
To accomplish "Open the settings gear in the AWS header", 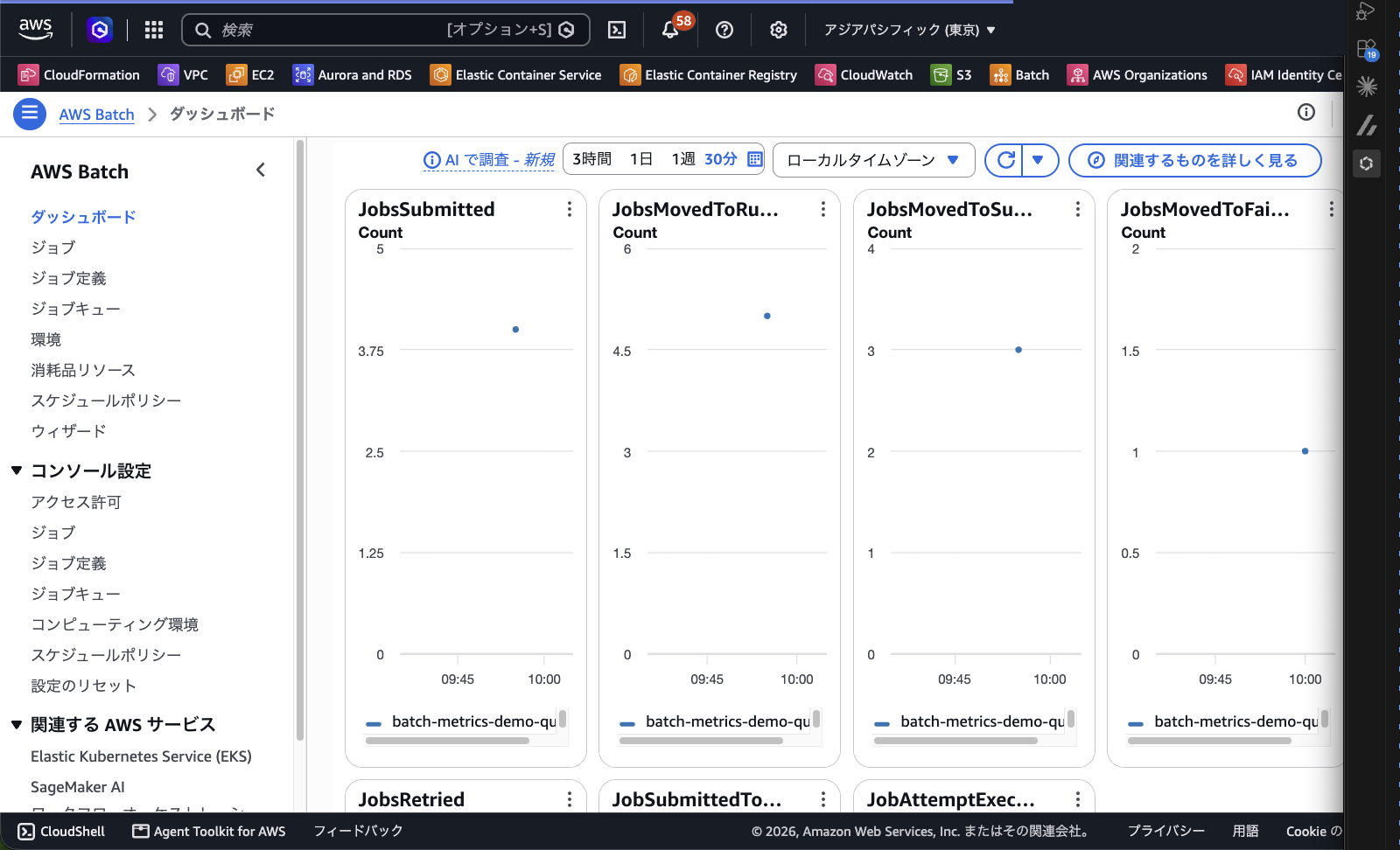I will [778, 30].
